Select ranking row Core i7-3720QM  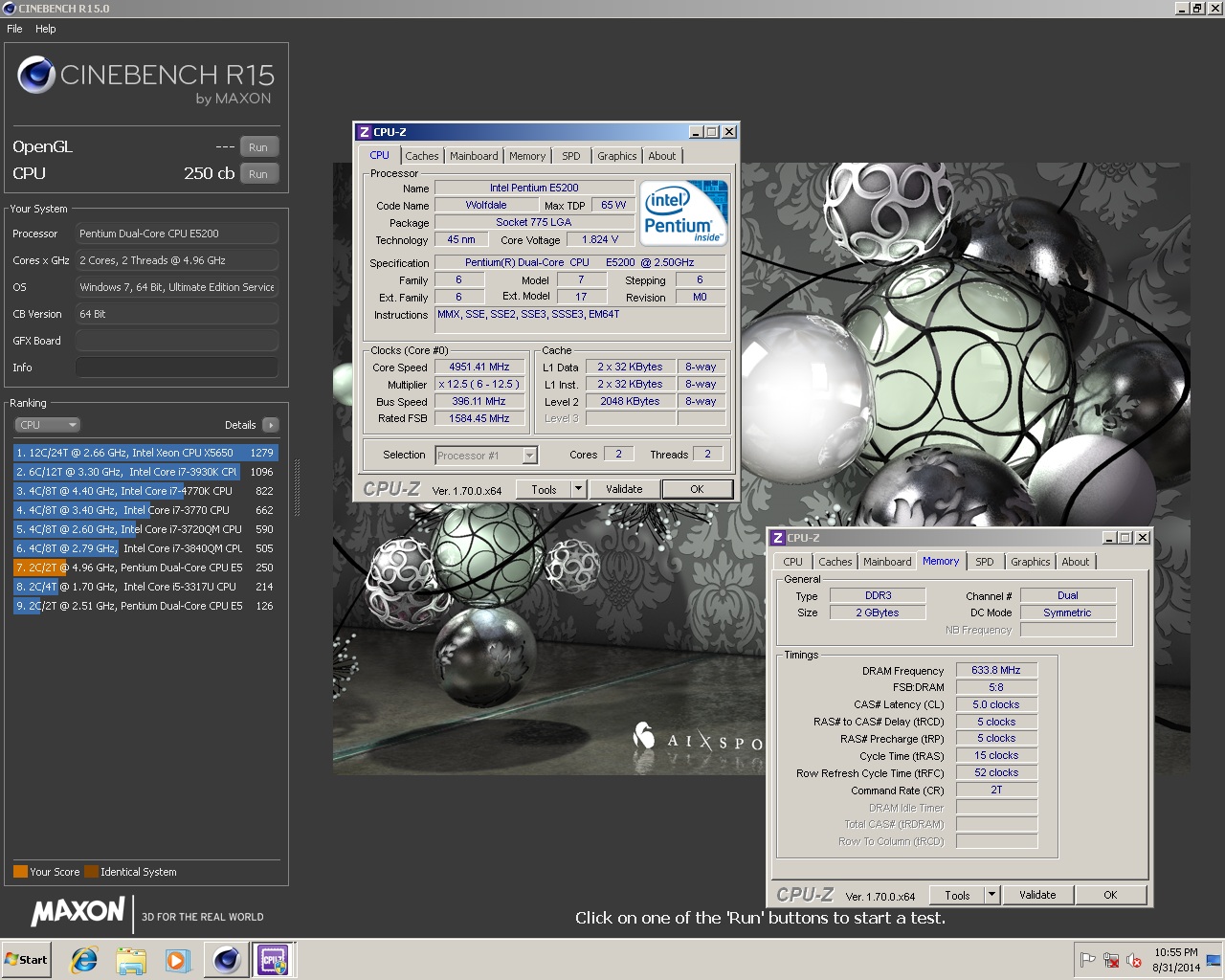pos(145,529)
